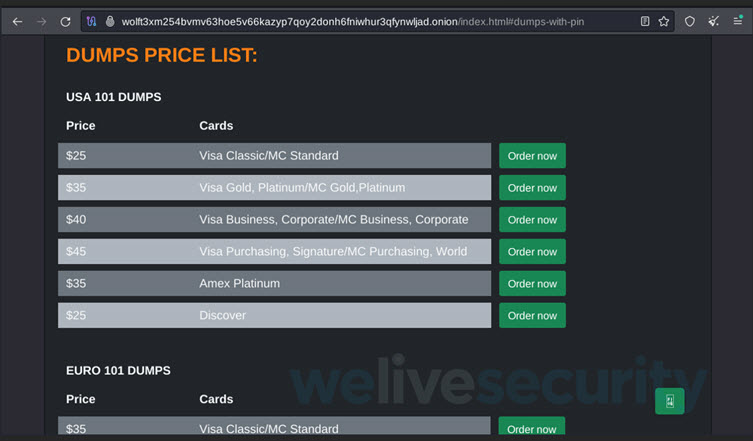
Task: Order now for $35 Visa Gold, Platinum row
Action: click(x=532, y=188)
